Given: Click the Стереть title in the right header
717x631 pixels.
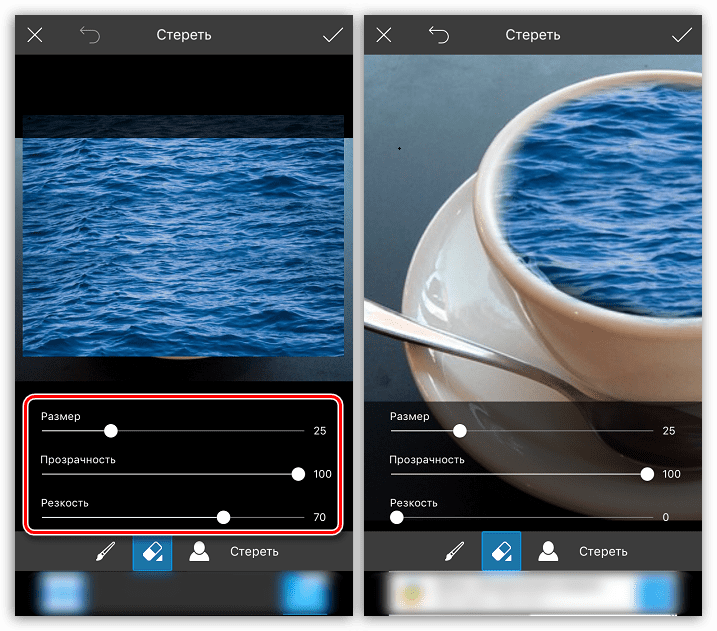Looking at the screenshot, I should click(533, 35).
